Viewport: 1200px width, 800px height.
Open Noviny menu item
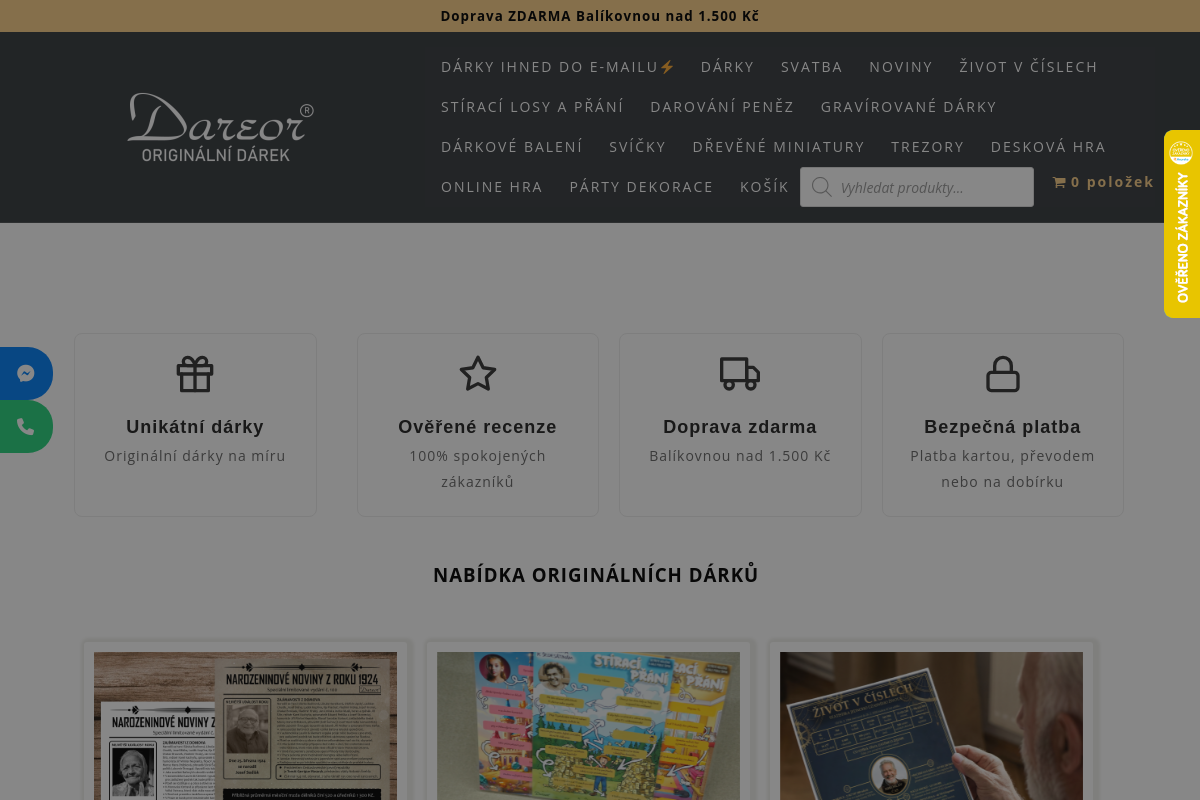coord(901,67)
